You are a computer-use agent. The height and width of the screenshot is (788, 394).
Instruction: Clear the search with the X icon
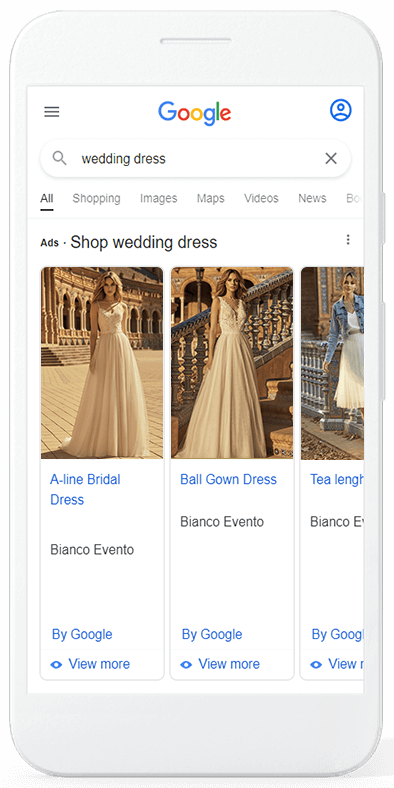(331, 159)
